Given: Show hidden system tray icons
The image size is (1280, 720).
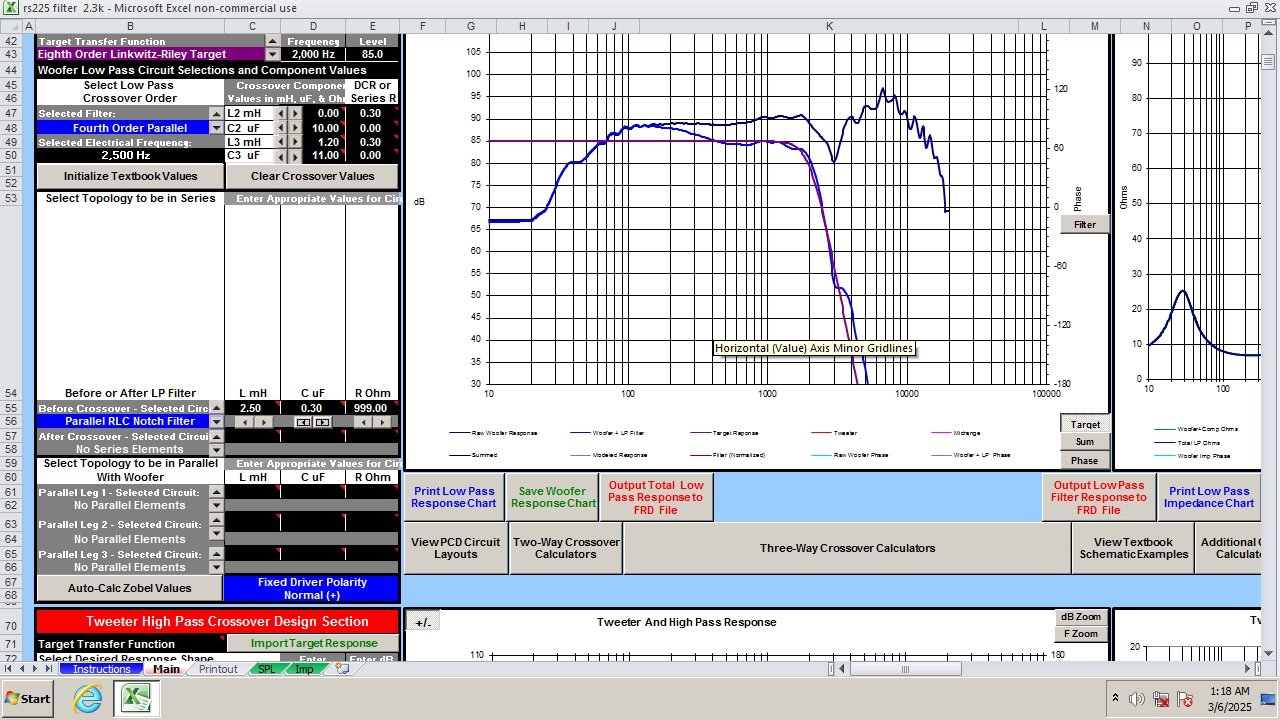Looking at the screenshot, I should tap(1115, 698).
